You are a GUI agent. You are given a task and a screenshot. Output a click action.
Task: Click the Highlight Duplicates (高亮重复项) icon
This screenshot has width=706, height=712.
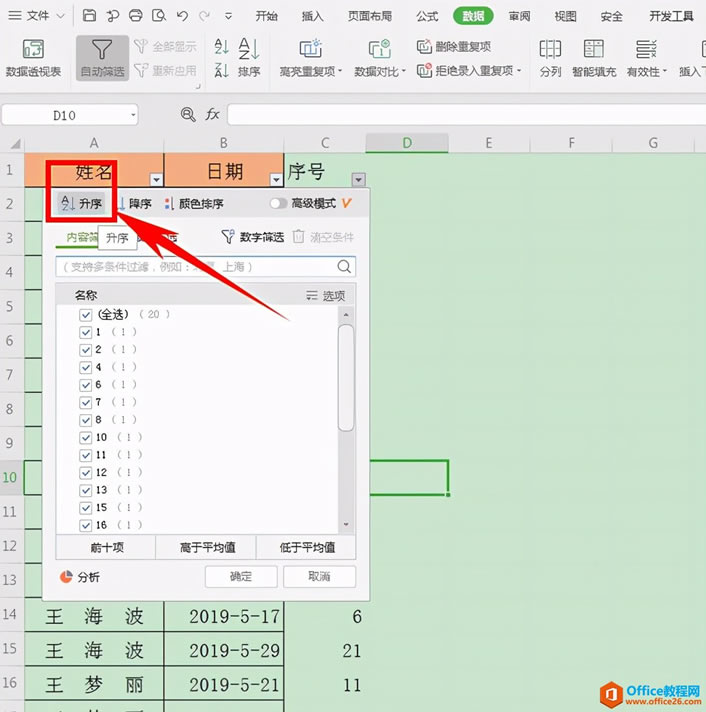[311, 49]
